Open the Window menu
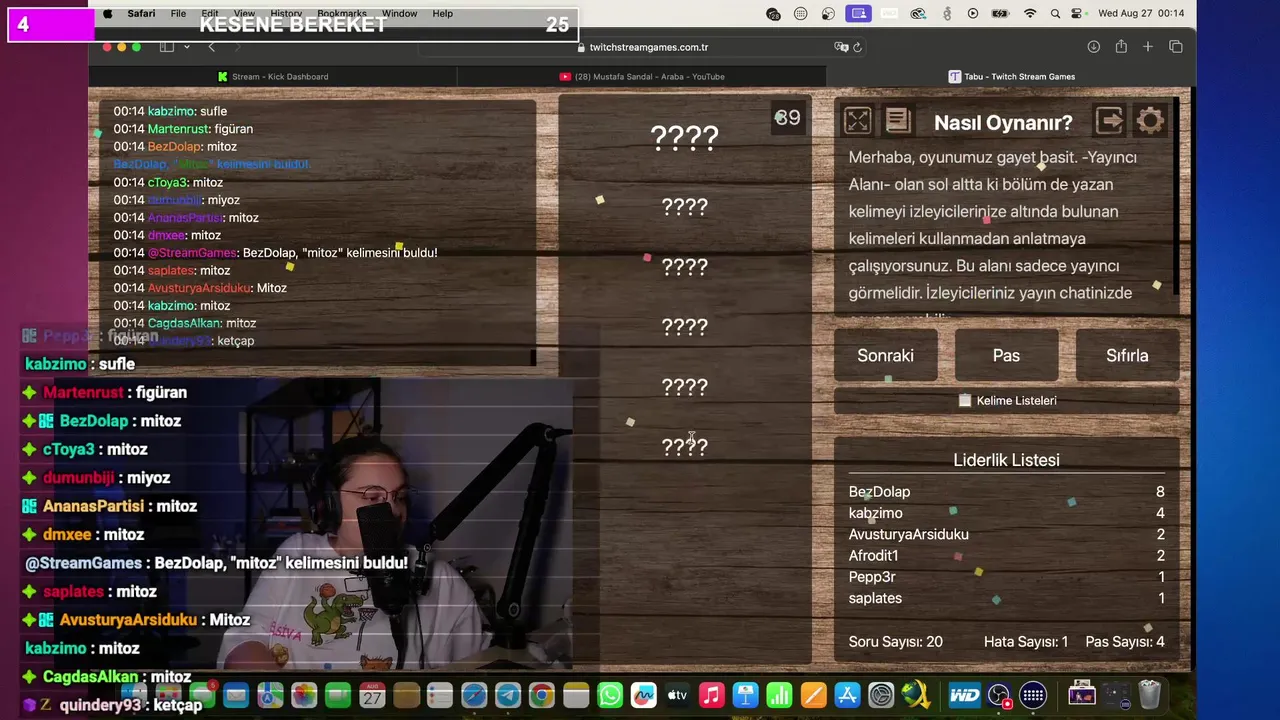The height and width of the screenshot is (720, 1280). click(399, 14)
